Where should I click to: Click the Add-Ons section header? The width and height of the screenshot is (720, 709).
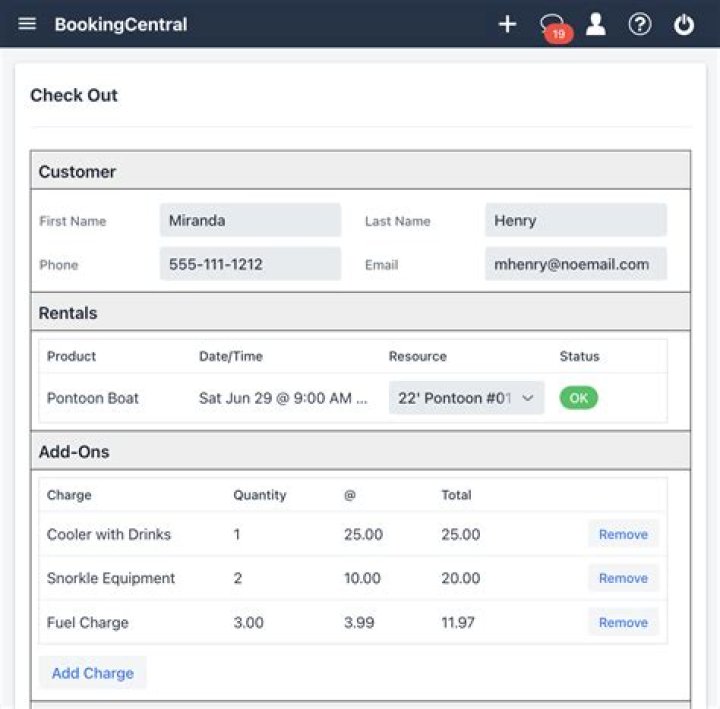pos(360,451)
